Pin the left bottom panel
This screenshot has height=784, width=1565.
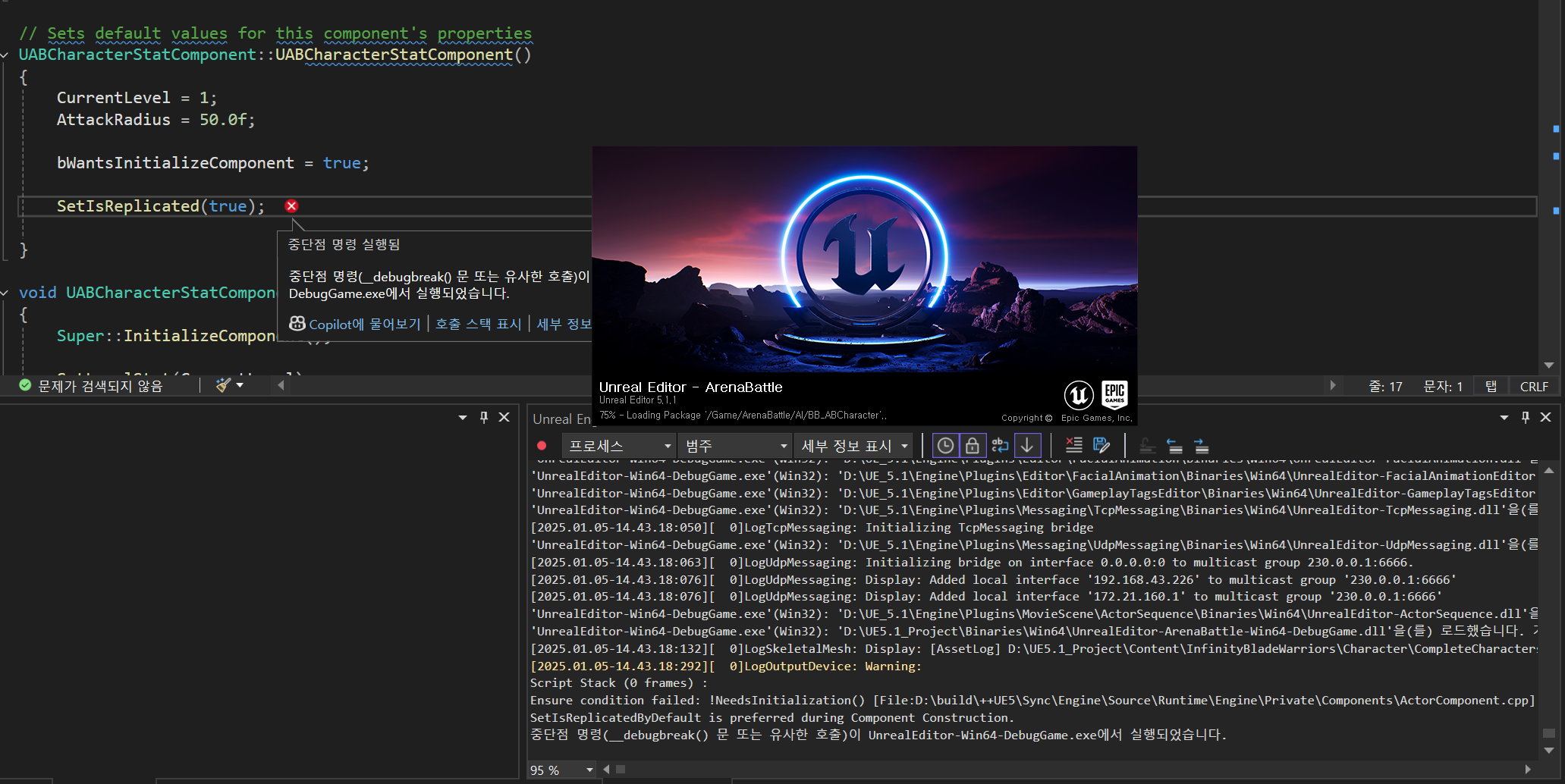coord(484,417)
